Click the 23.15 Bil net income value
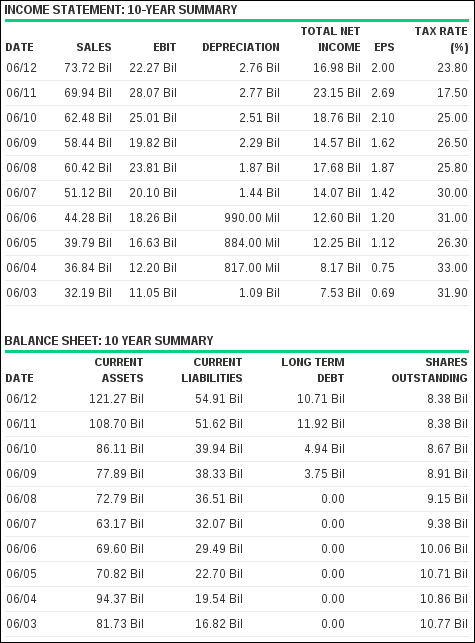Viewport: 475px width, 643px height. tap(337, 93)
